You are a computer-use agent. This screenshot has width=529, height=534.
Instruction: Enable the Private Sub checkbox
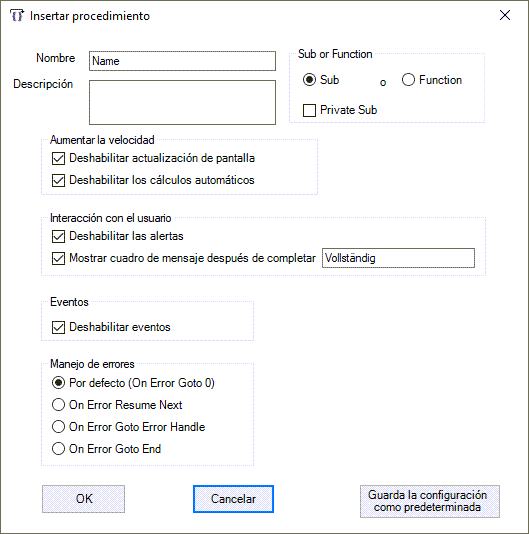309,110
